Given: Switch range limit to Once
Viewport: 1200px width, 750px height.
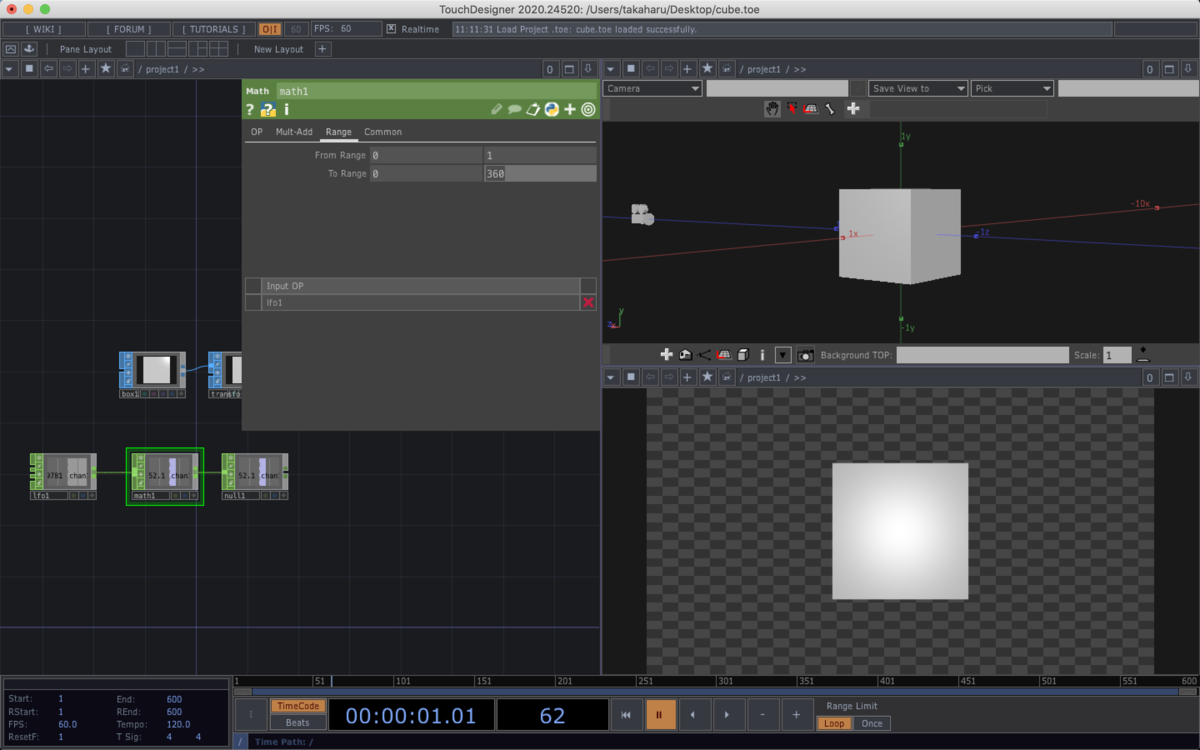Looking at the screenshot, I should (872, 723).
